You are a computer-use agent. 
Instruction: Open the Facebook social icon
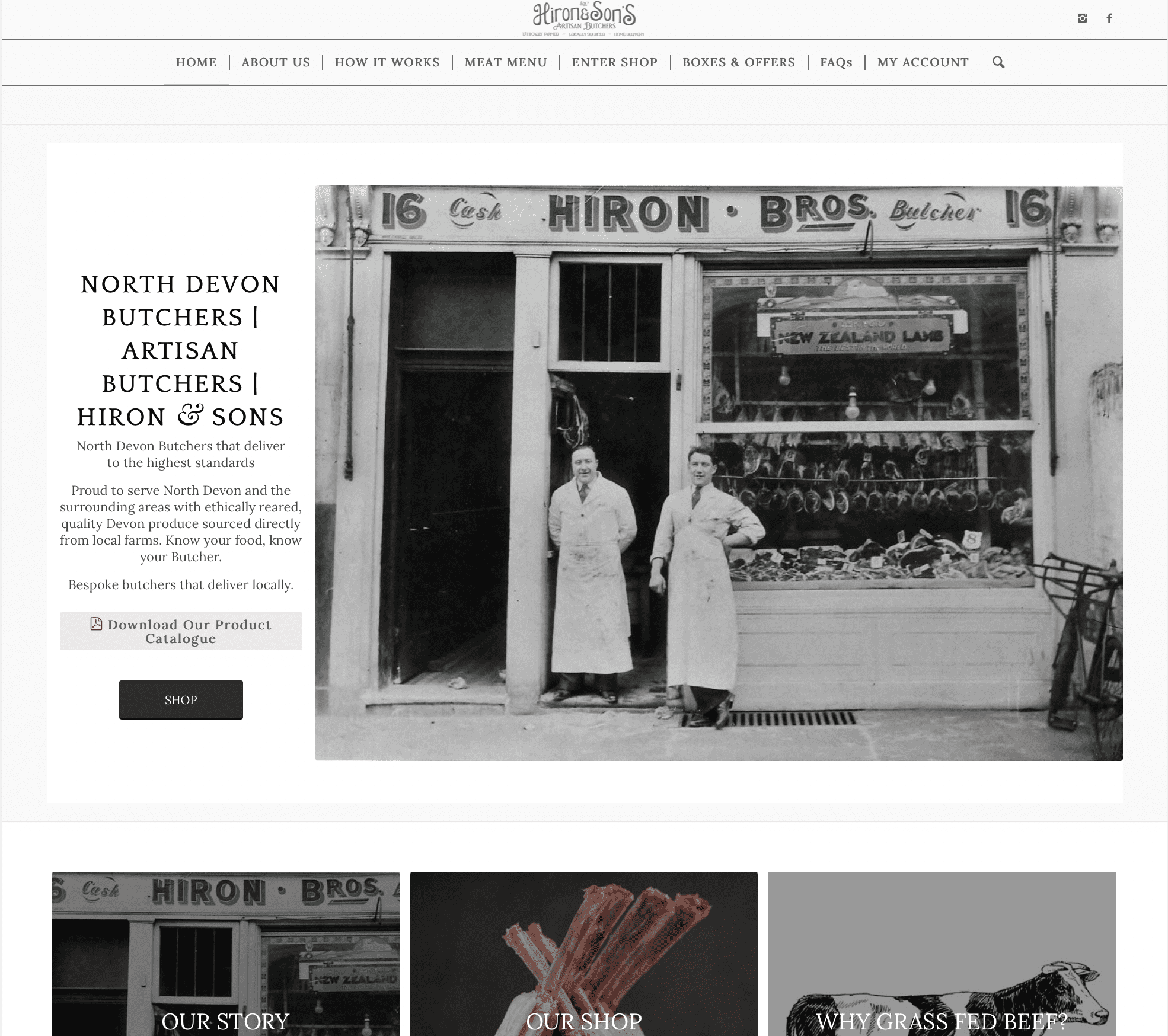(x=1109, y=18)
